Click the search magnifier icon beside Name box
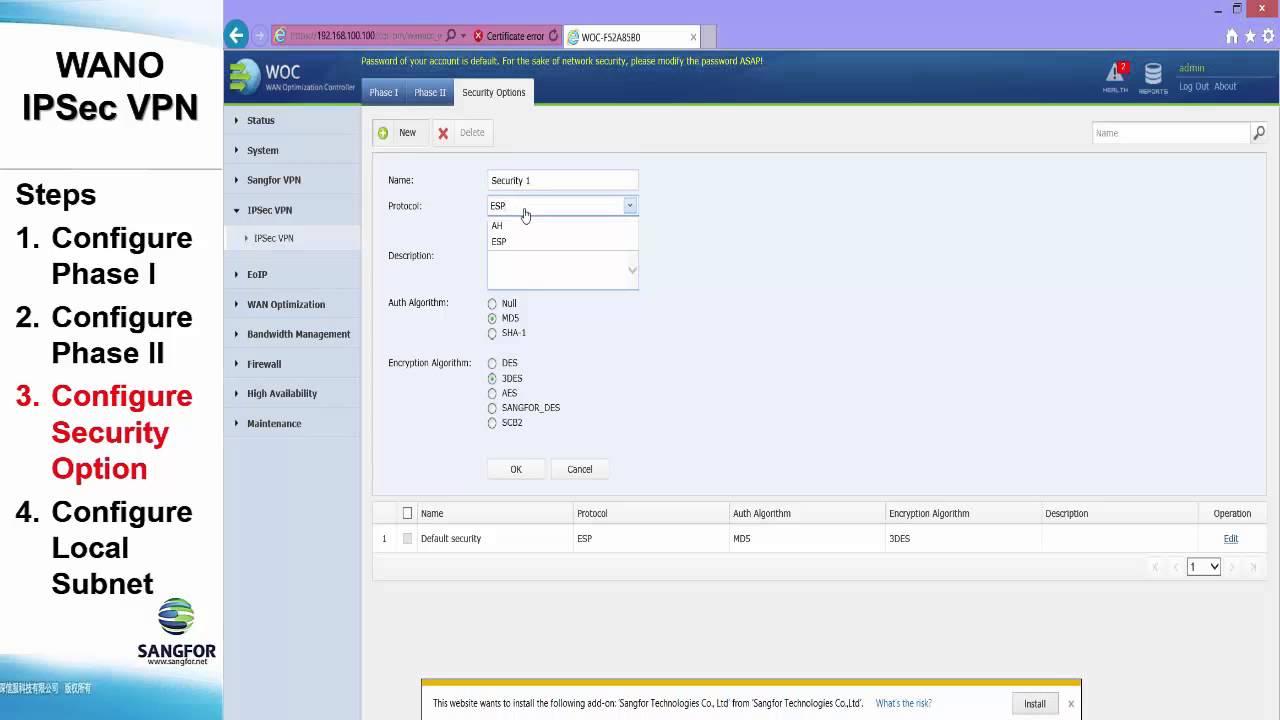 click(1259, 132)
